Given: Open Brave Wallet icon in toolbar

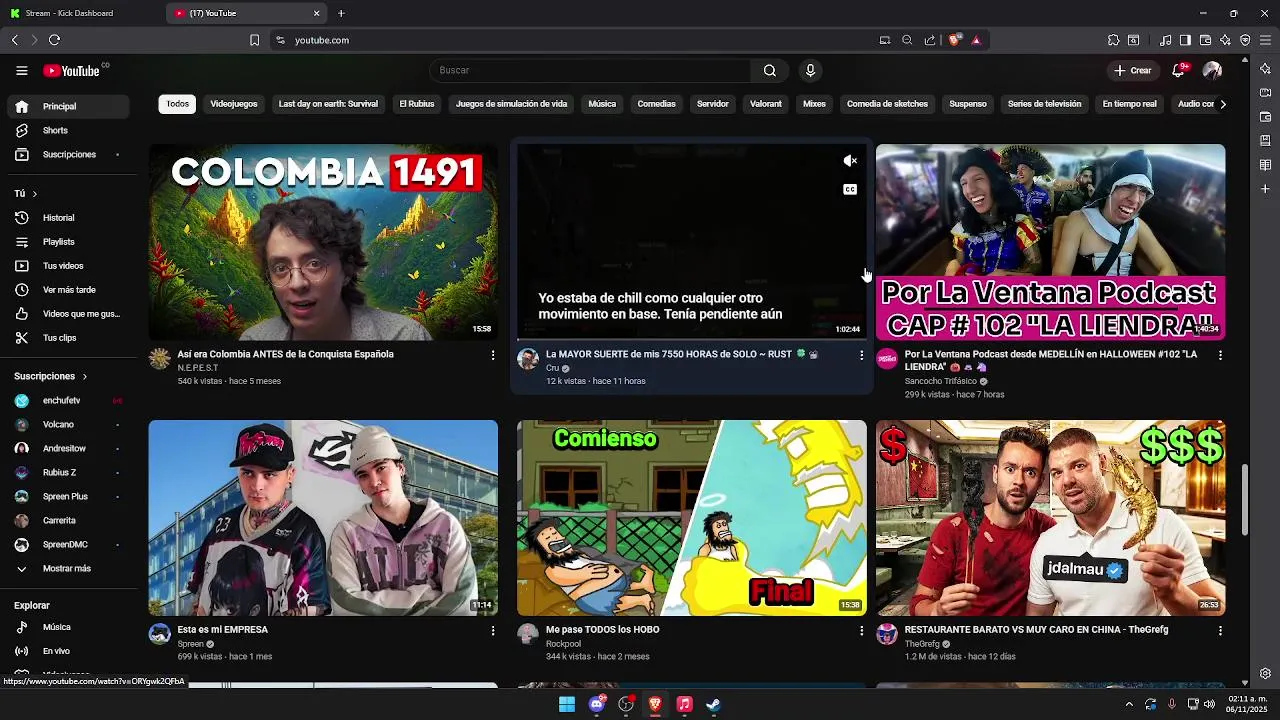Looking at the screenshot, I should pyautogui.click(x=1205, y=40).
